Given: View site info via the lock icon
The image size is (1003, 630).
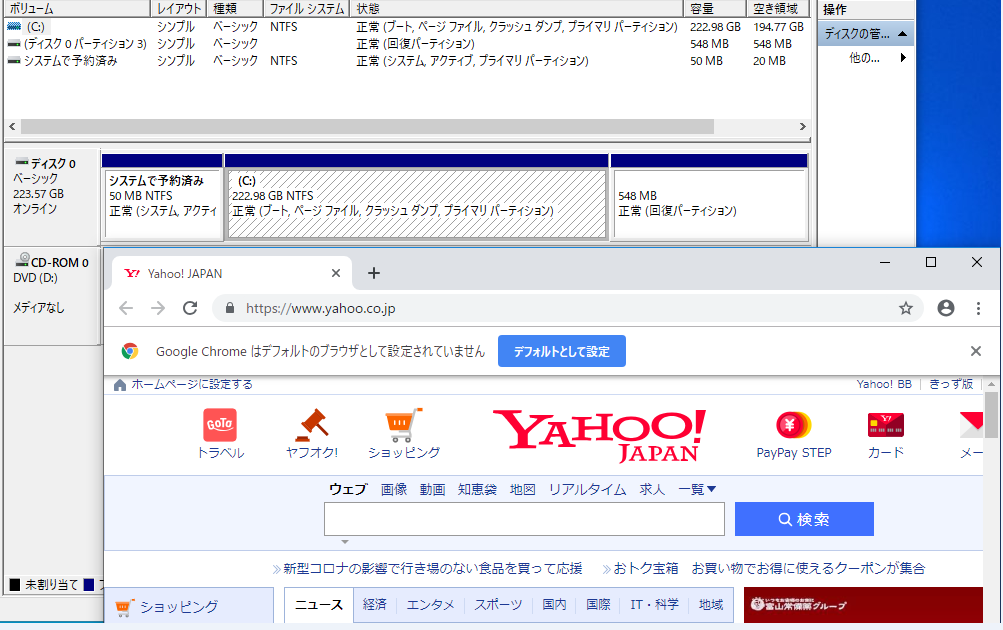Looking at the screenshot, I should tap(230, 308).
